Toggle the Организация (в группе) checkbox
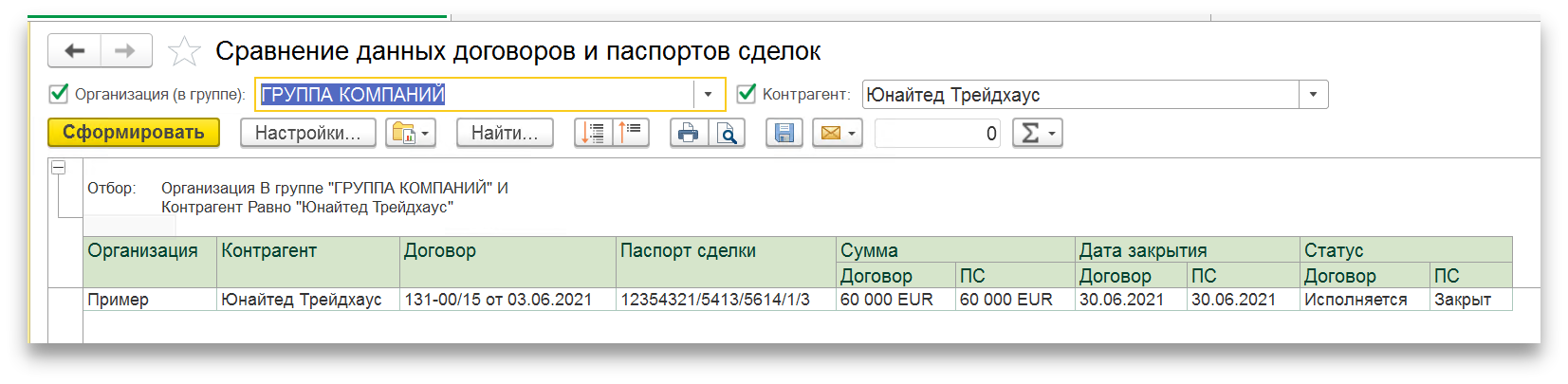 tap(59, 94)
